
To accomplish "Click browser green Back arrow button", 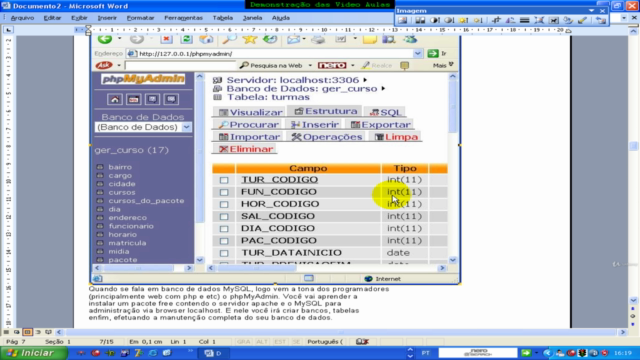I will (105, 39).
